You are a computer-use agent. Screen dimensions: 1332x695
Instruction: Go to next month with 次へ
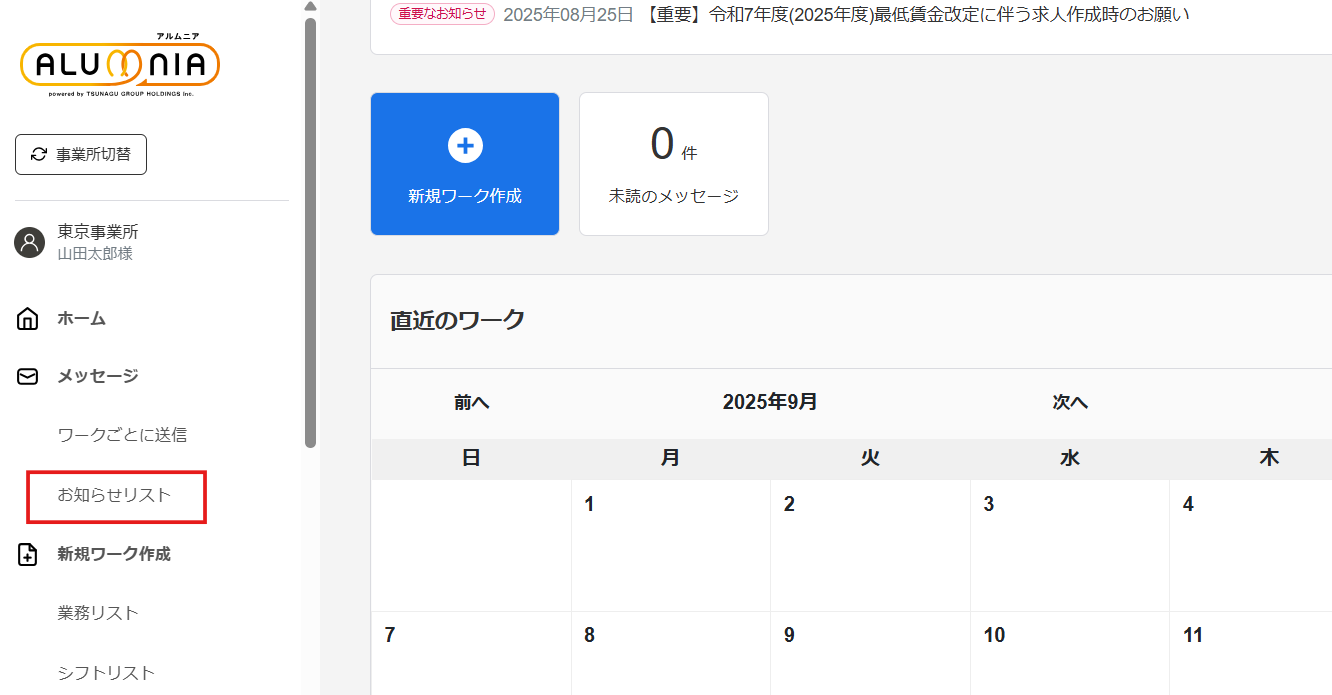1070,403
